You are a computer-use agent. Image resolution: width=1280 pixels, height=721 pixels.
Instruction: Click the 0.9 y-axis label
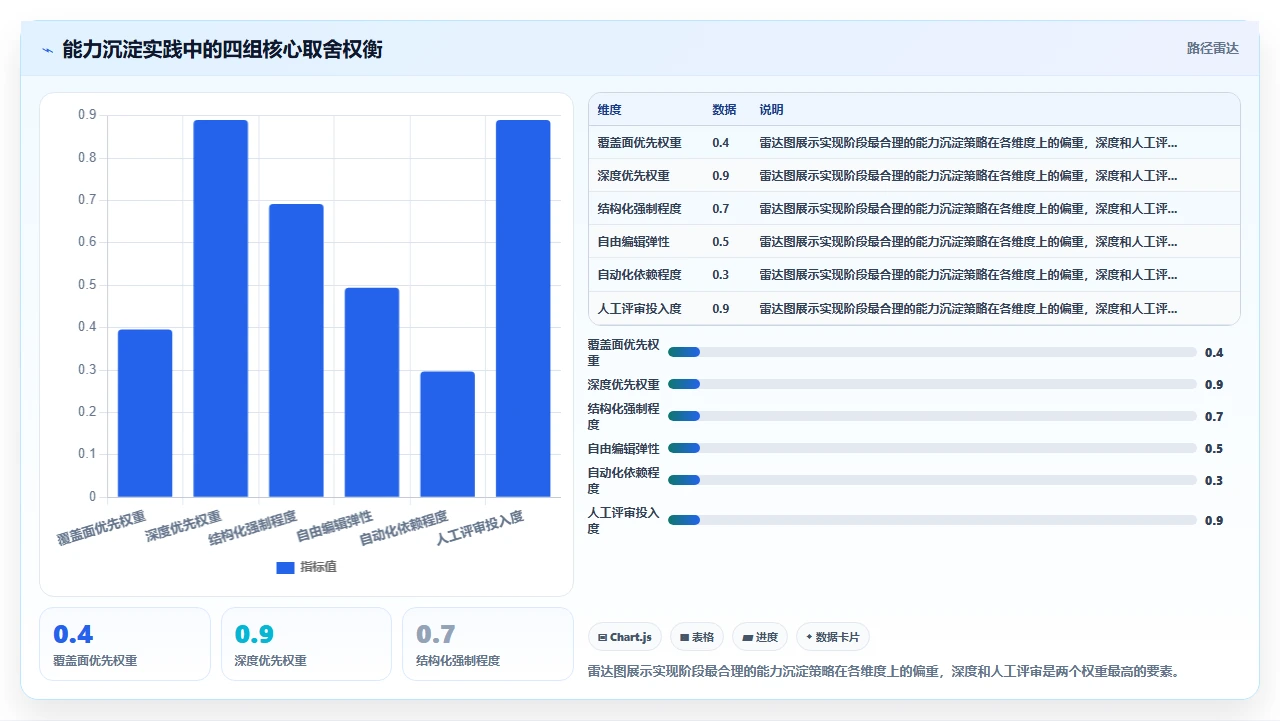point(87,115)
